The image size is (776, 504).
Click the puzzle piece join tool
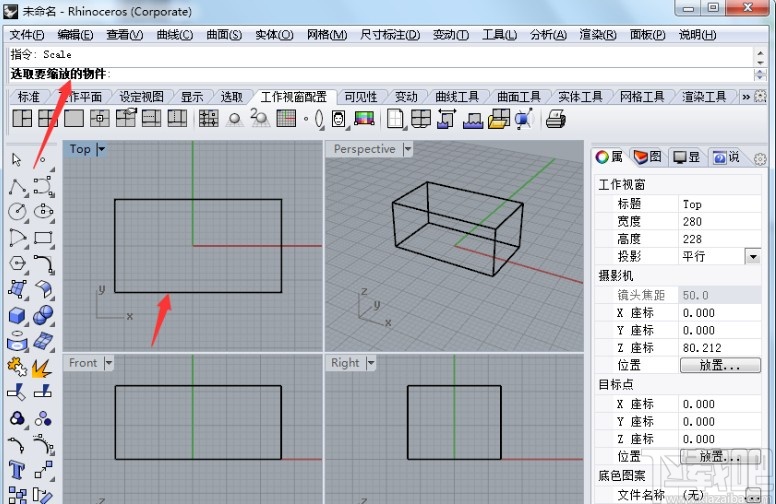(17, 367)
